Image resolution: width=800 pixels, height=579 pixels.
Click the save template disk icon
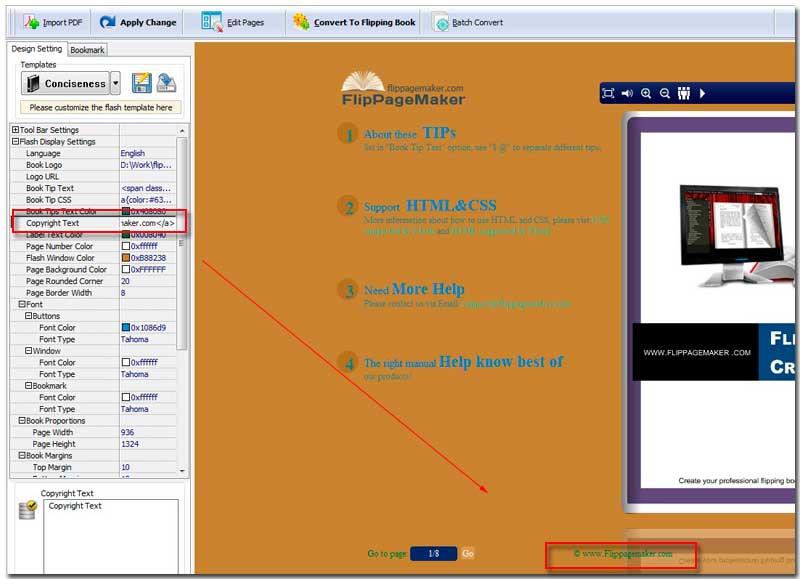tap(141, 83)
